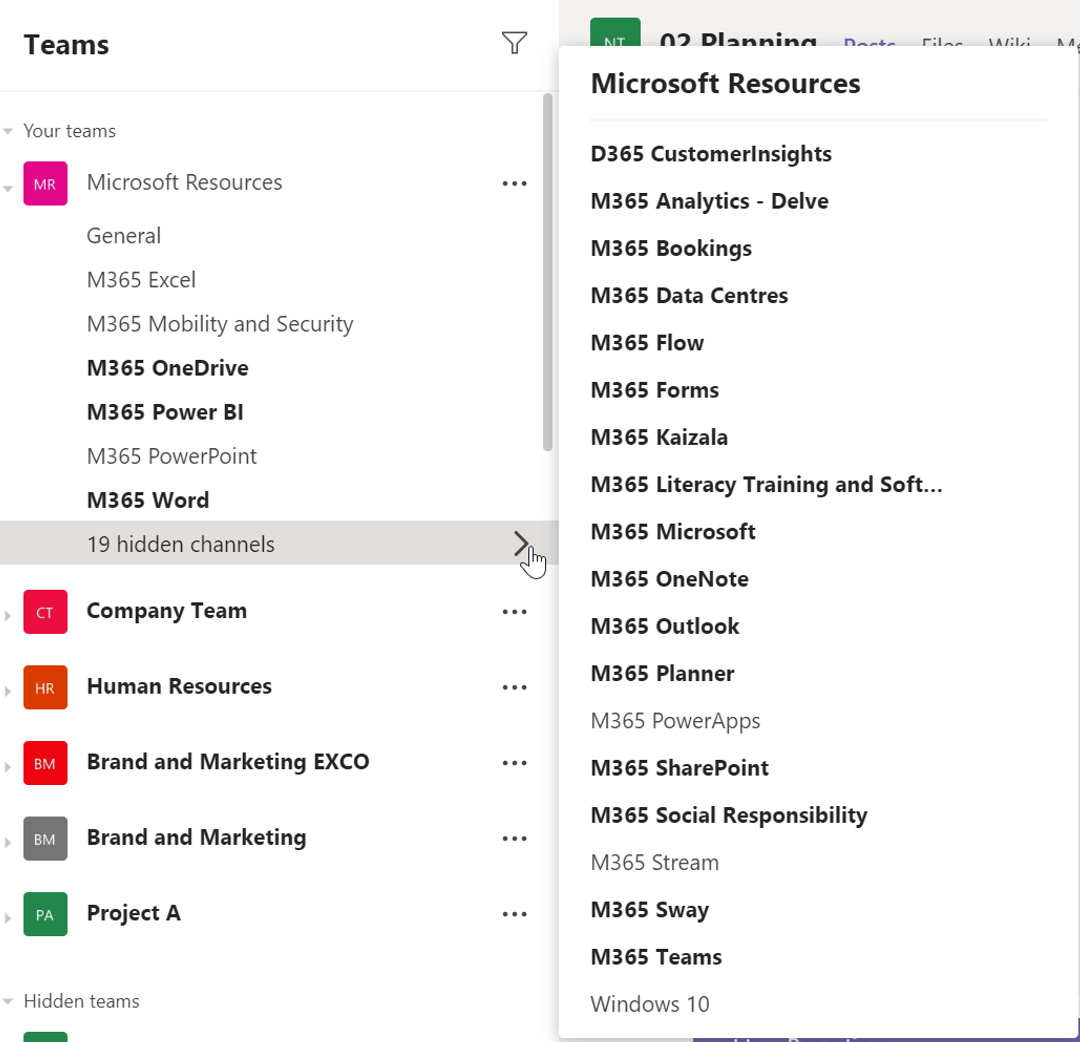Open Human Resources options menu
Image resolution: width=1080 pixels, height=1042 pixels.
click(x=514, y=687)
